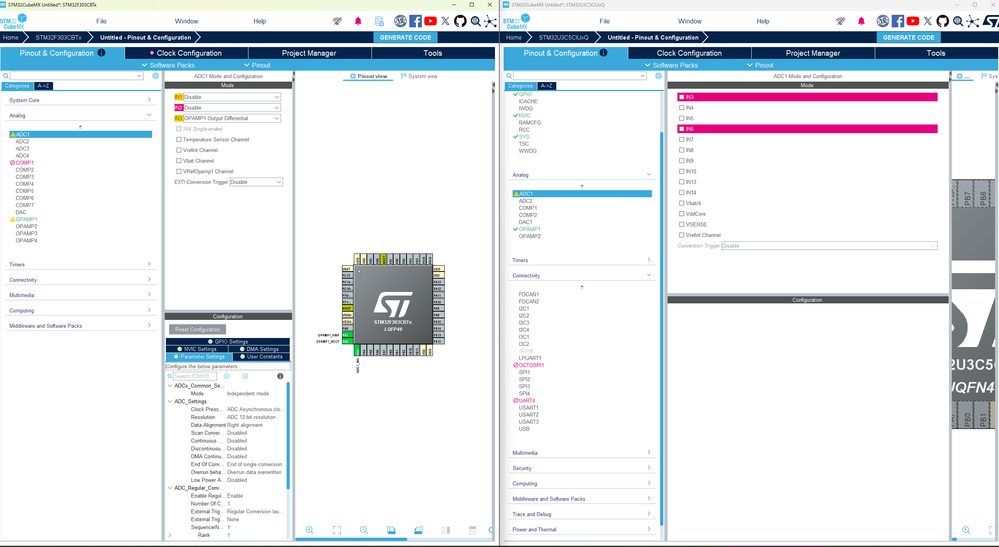Viewport: 999px width, 547px height.
Task: Select OPAMP2 in right window peripheral list
Action: point(529,236)
